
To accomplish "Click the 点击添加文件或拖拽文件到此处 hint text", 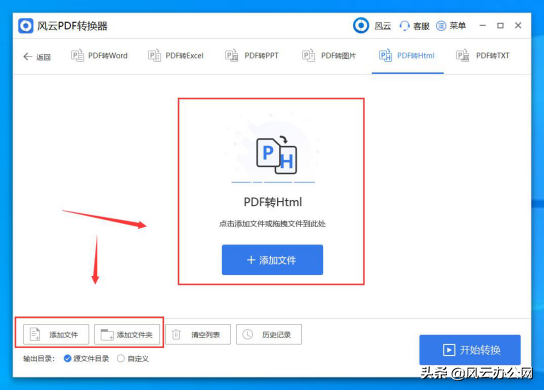I will point(272,224).
